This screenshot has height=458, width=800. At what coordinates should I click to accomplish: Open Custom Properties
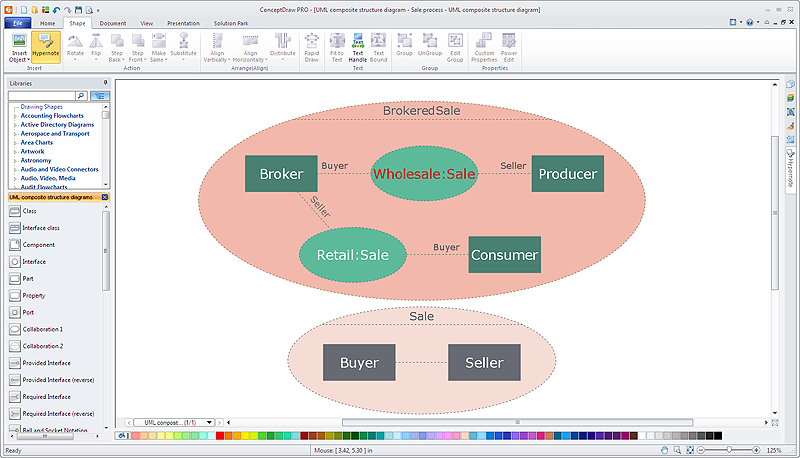pyautogui.click(x=484, y=46)
